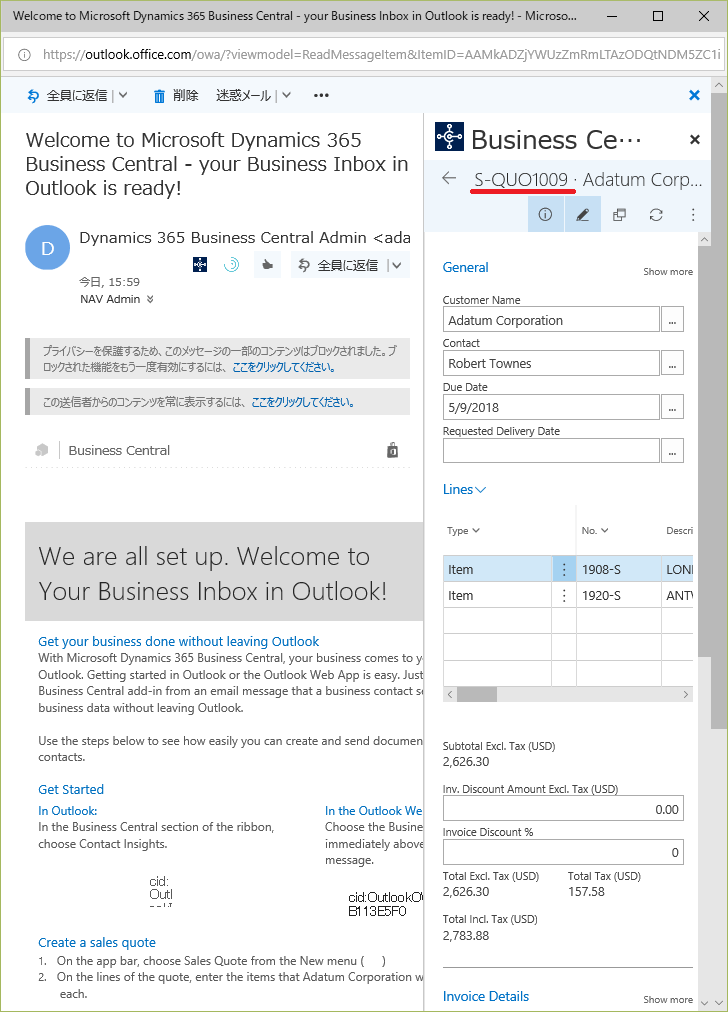Toggle the information (i) view icon
This screenshot has height=1012, width=728.
pyautogui.click(x=545, y=214)
